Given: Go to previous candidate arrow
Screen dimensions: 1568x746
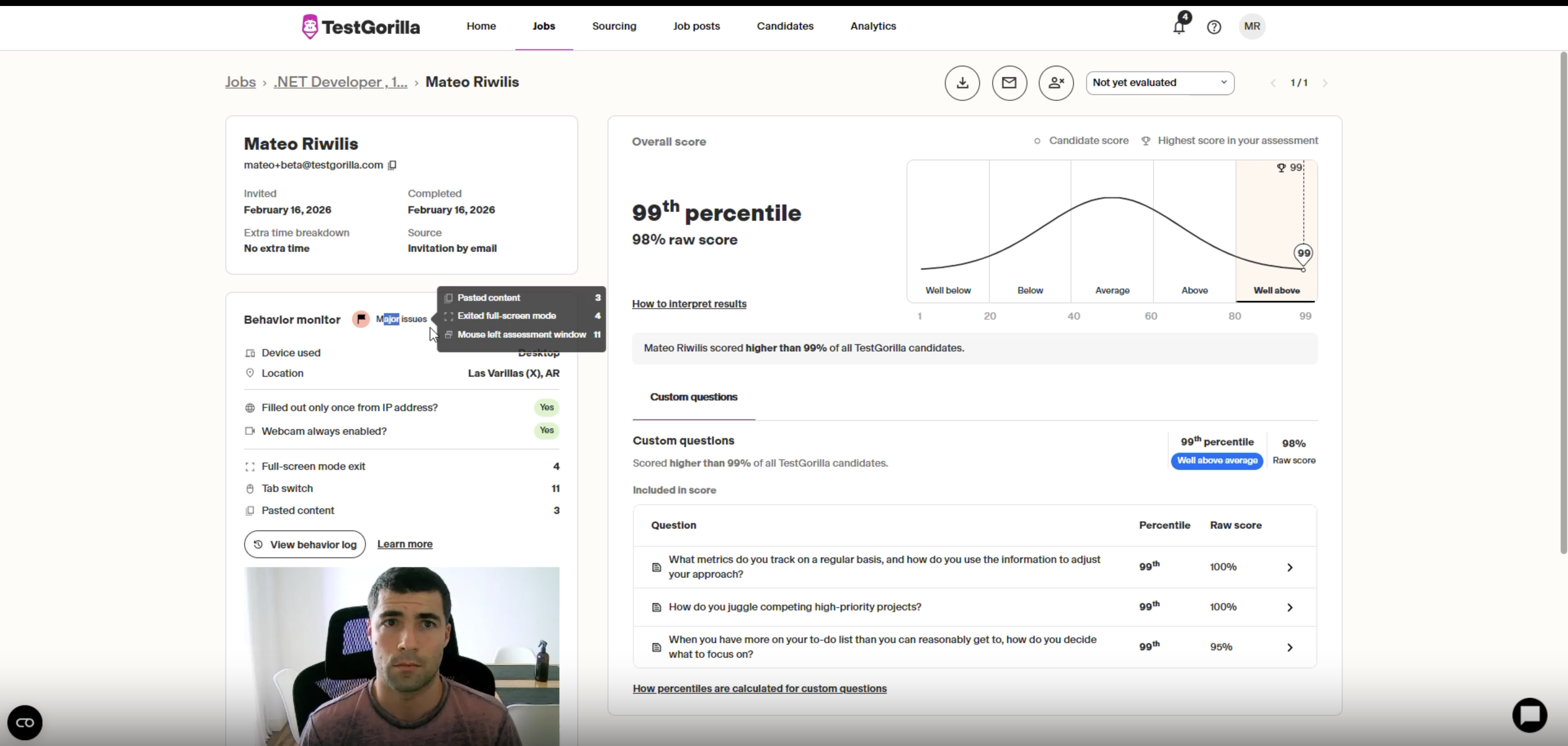Looking at the screenshot, I should point(1273,83).
